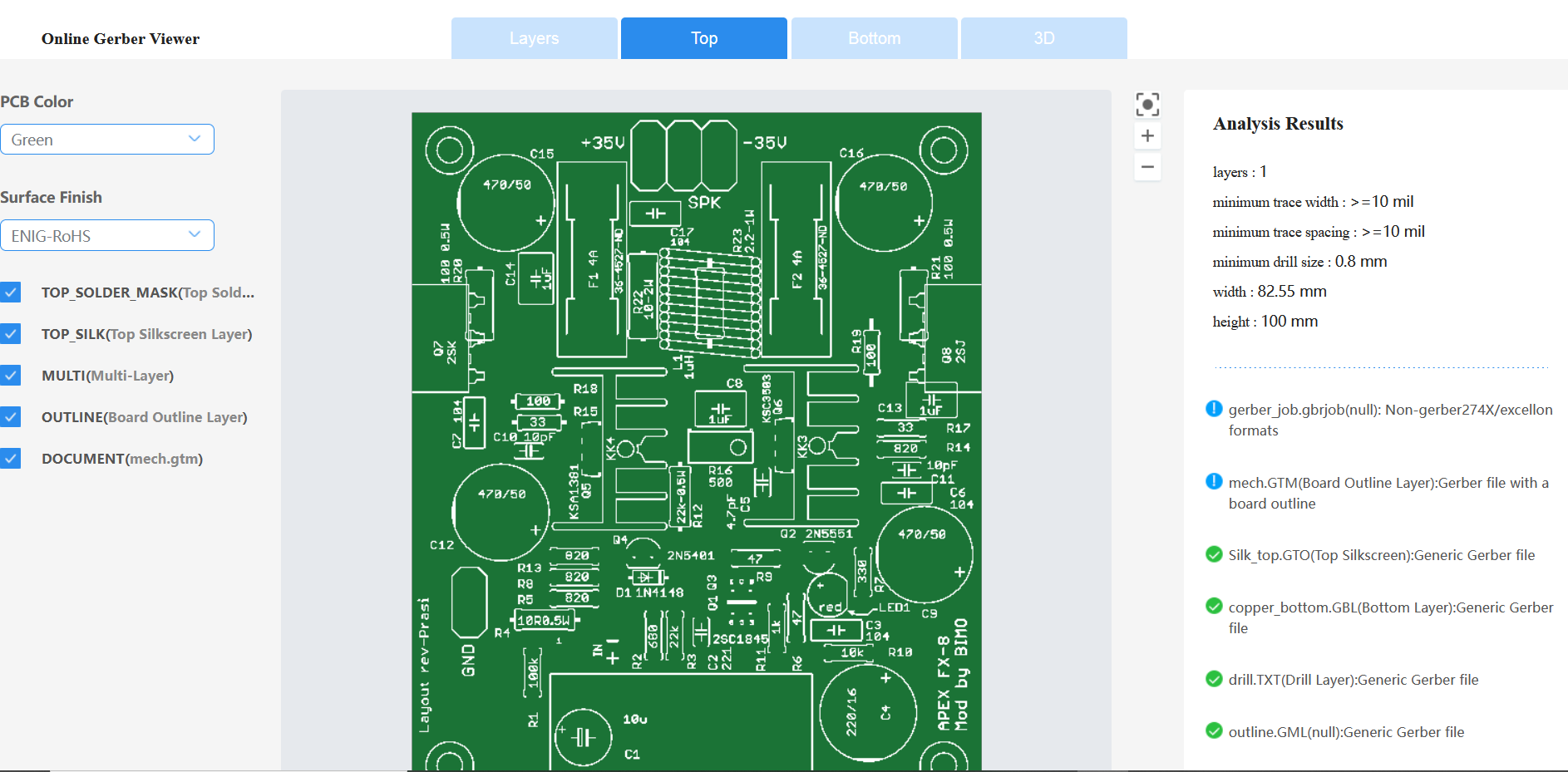Click the TOP_SOLDER_MASK layer label
The height and width of the screenshot is (772, 1568).
148,293
